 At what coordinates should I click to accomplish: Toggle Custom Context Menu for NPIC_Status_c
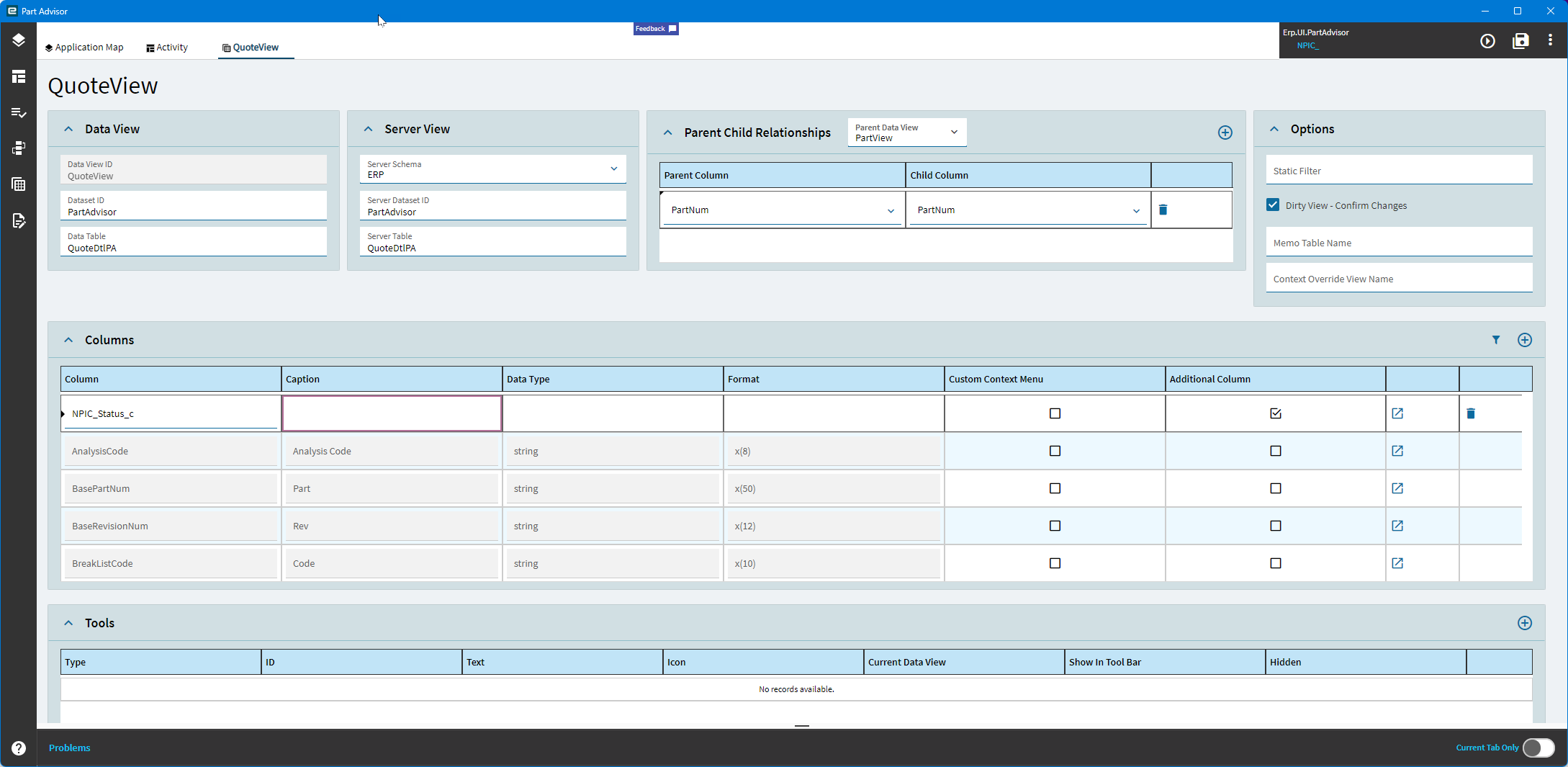click(x=1055, y=413)
